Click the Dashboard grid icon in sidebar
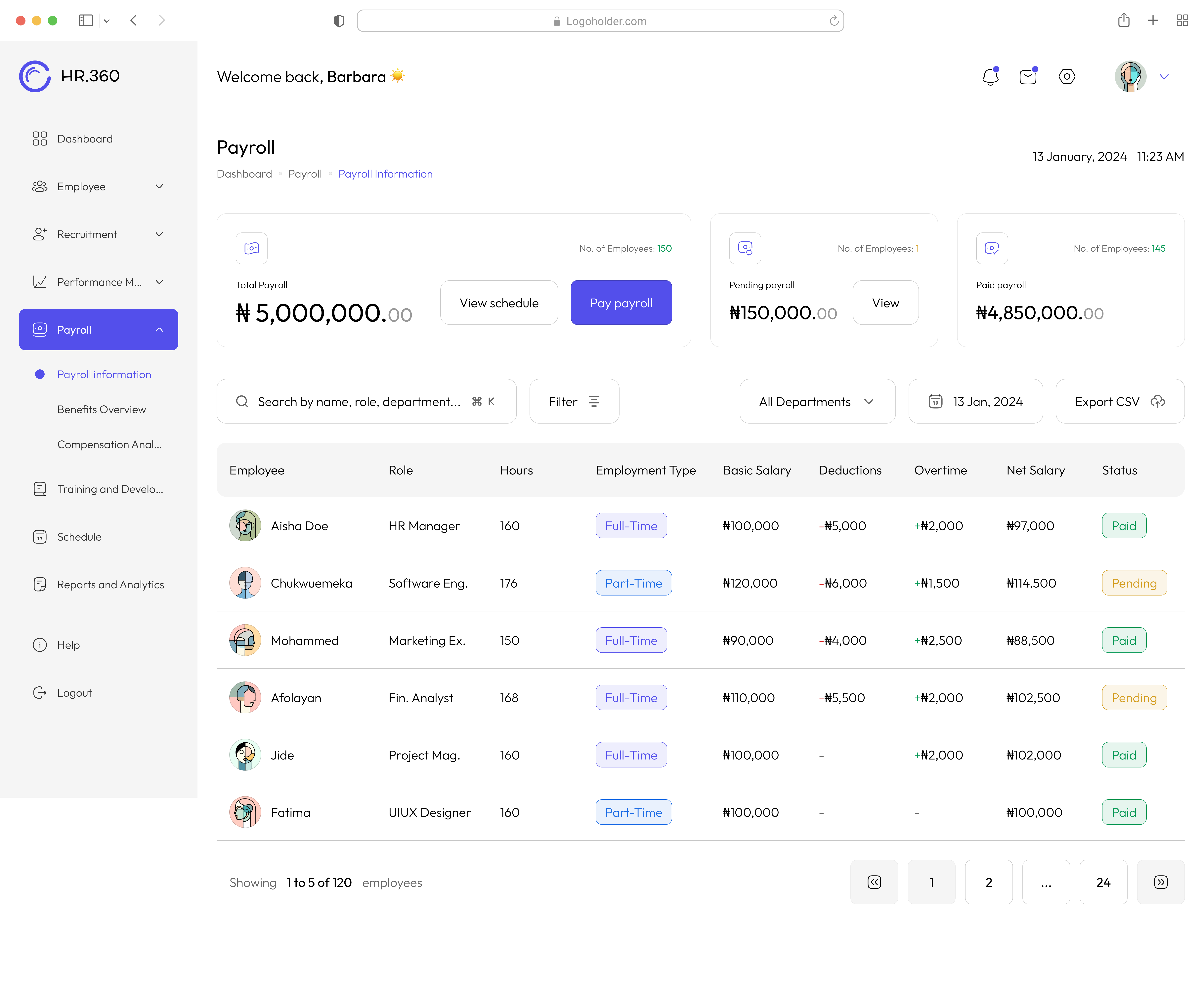This screenshot has width=1204, height=984. pyautogui.click(x=40, y=139)
